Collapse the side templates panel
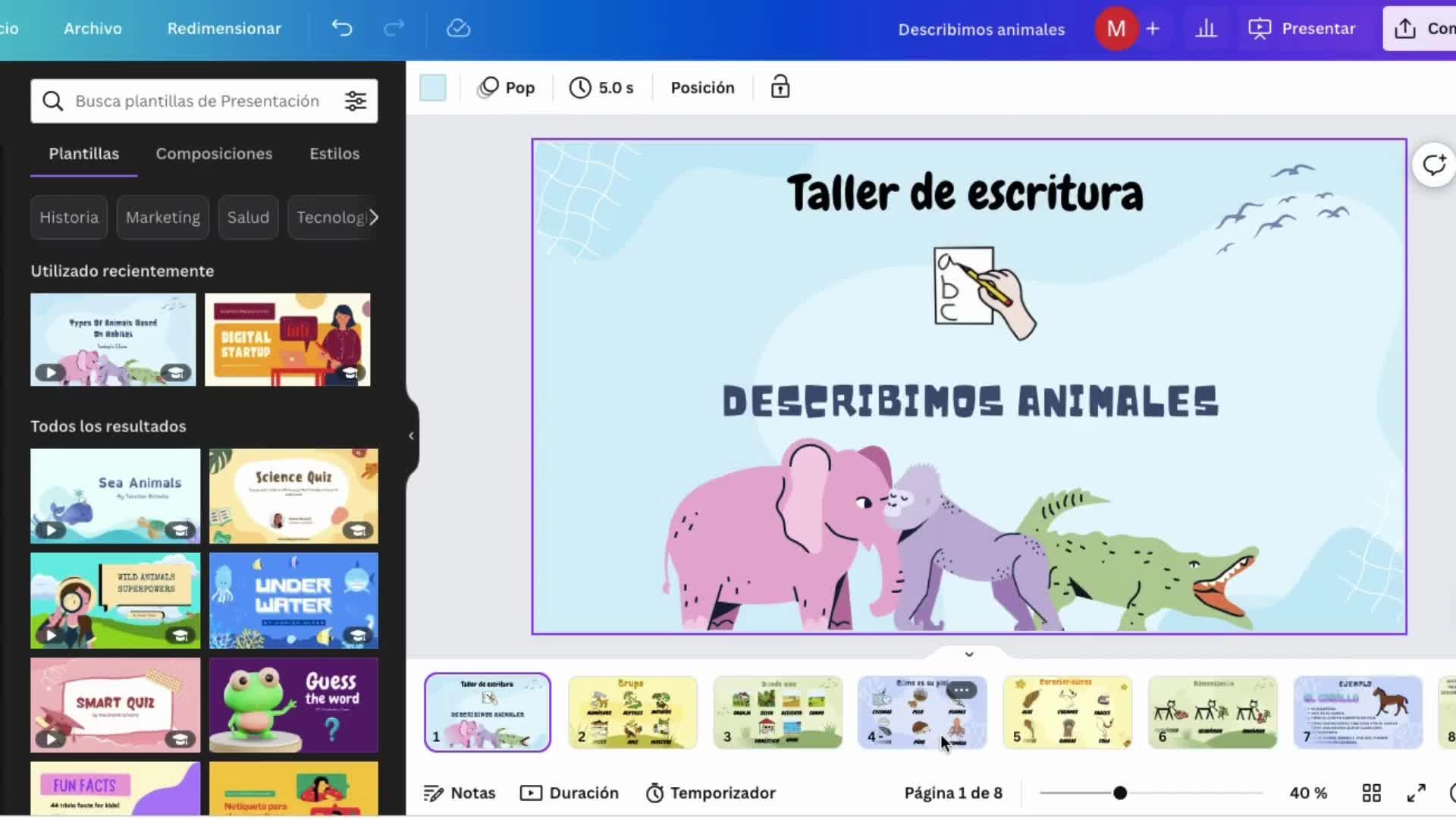 click(411, 435)
